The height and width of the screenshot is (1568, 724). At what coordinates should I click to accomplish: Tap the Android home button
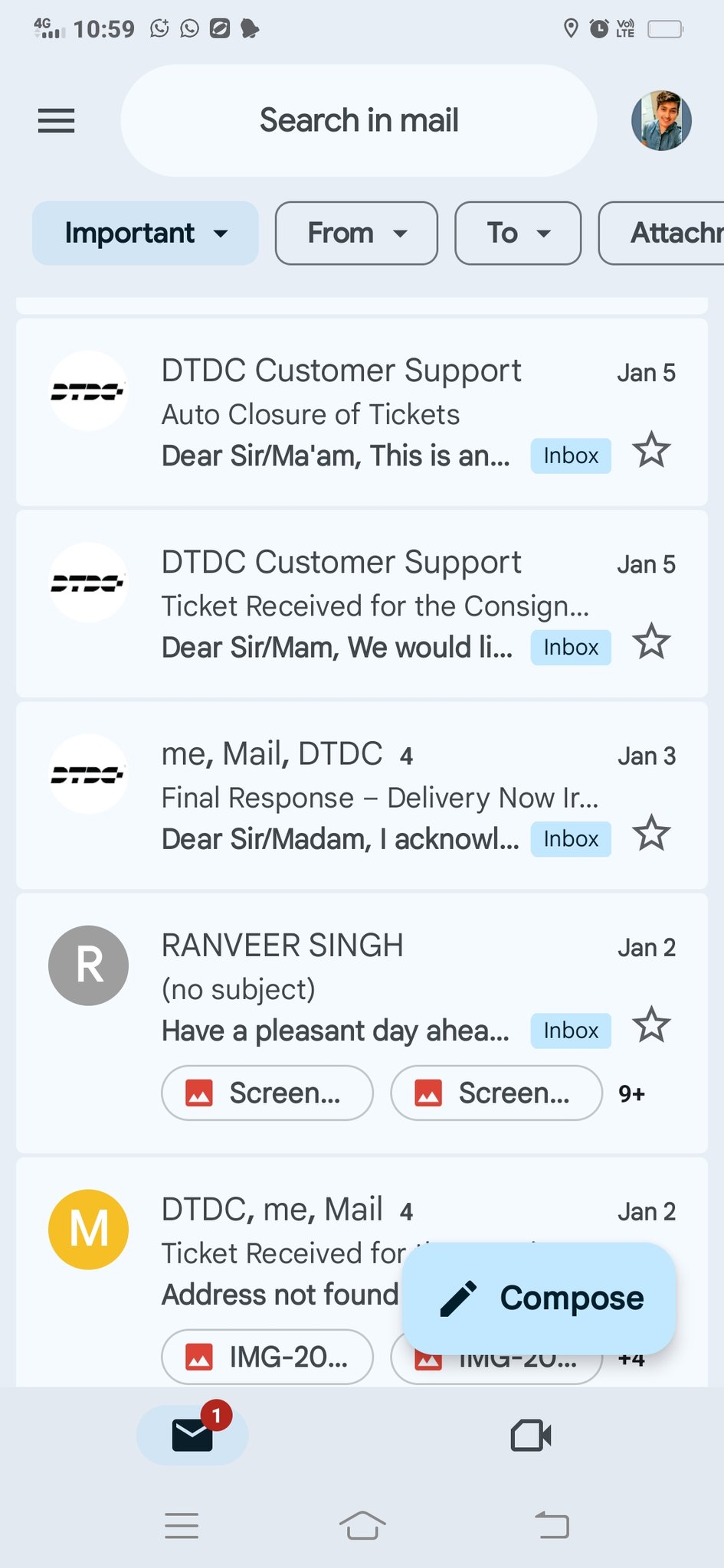[362, 1525]
